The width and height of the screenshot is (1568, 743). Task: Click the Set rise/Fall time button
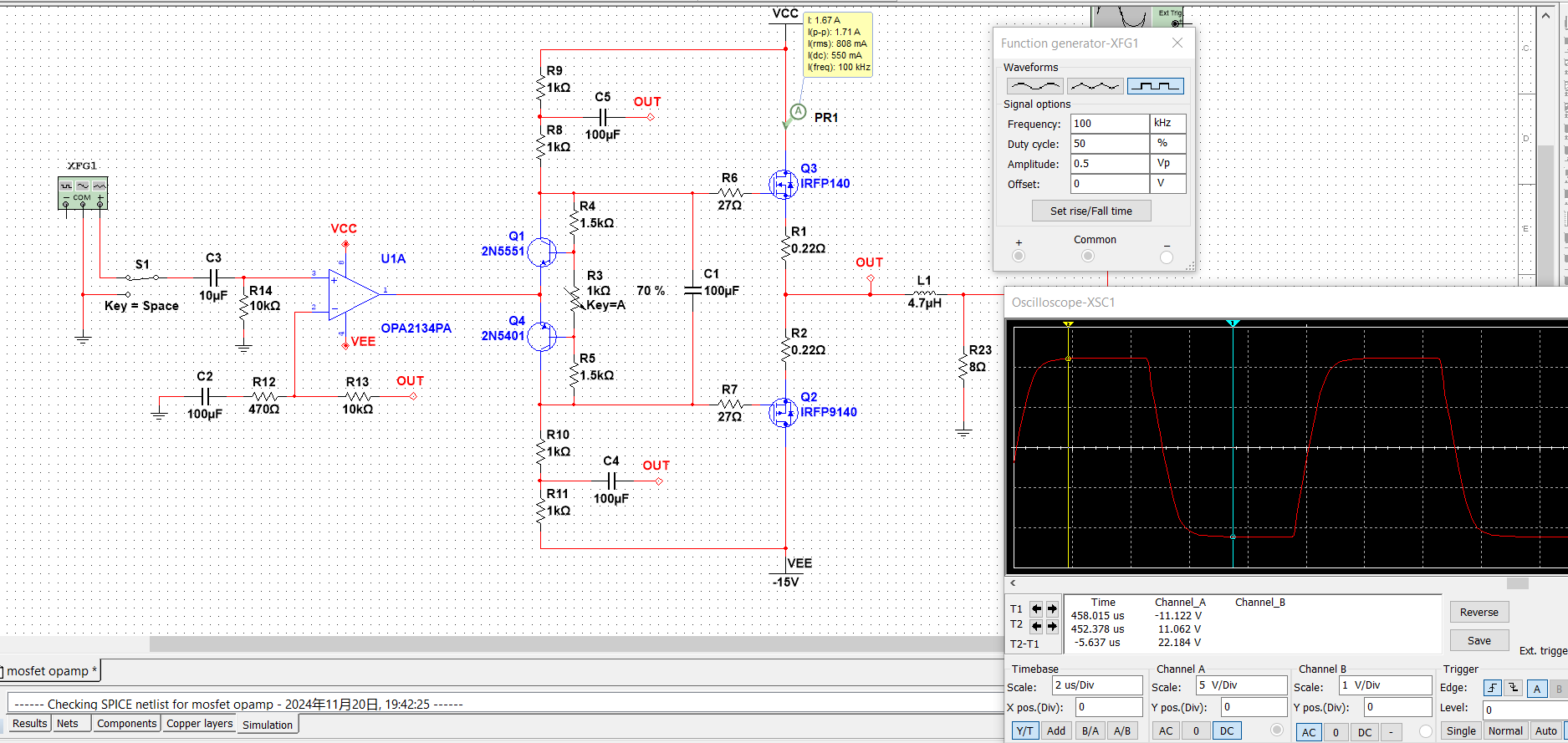[x=1091, y=211]
